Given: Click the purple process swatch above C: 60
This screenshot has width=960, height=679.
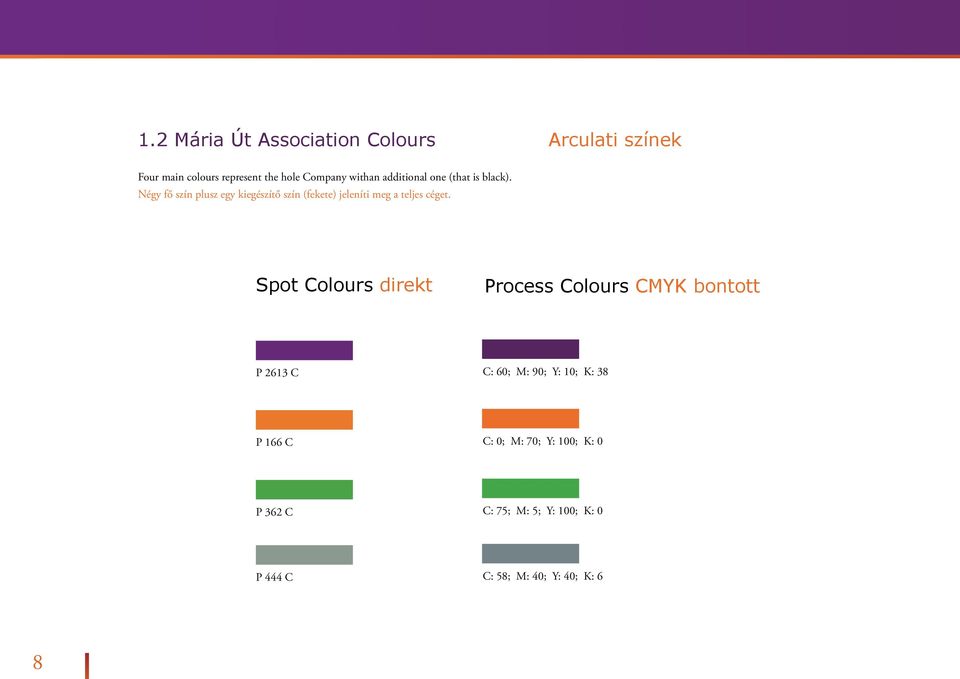Looking at the screenshot, I should (530, 349).
